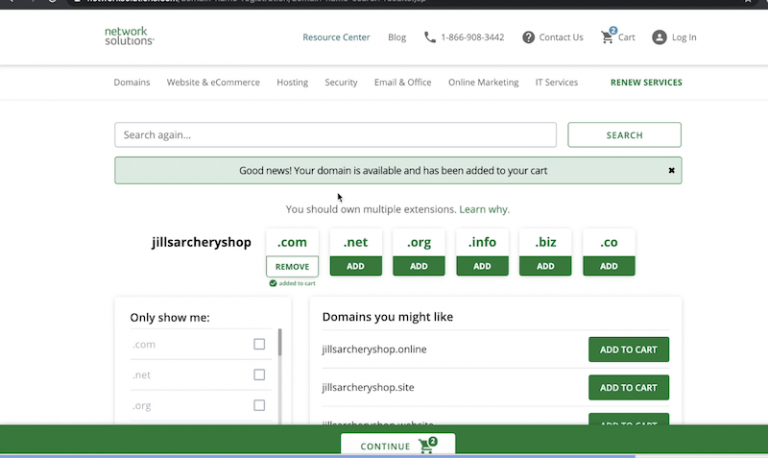Click the Log In user avatar icon

click(659, 37)
